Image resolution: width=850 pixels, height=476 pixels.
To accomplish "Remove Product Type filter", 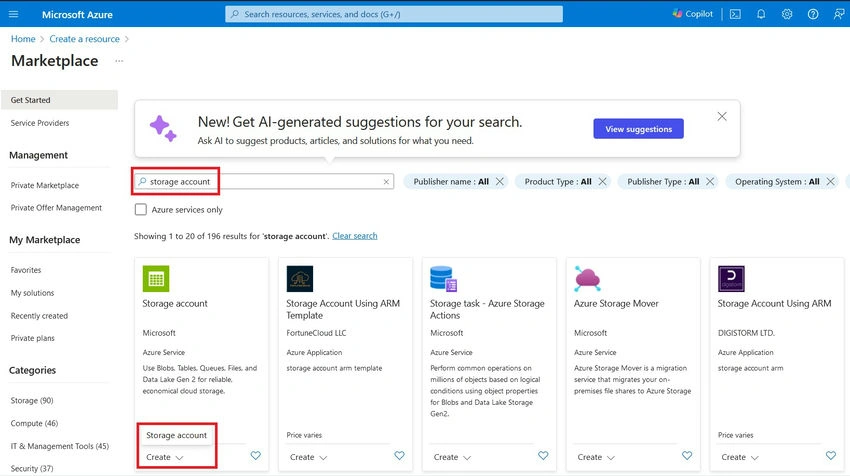I will [x=602, y=182].
